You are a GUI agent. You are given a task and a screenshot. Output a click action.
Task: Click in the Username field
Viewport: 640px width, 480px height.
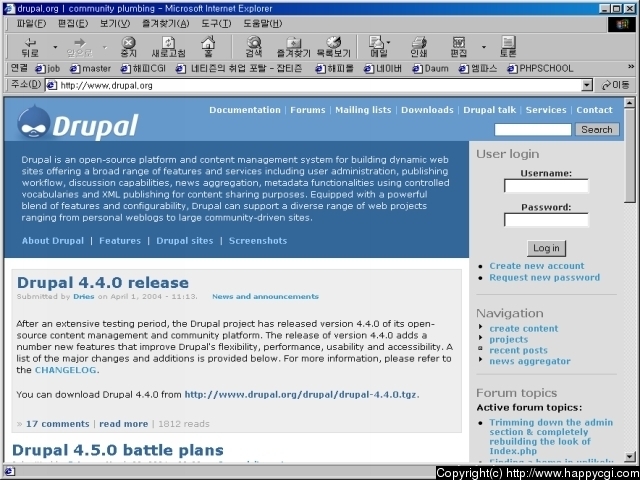[x=546, y=186]
